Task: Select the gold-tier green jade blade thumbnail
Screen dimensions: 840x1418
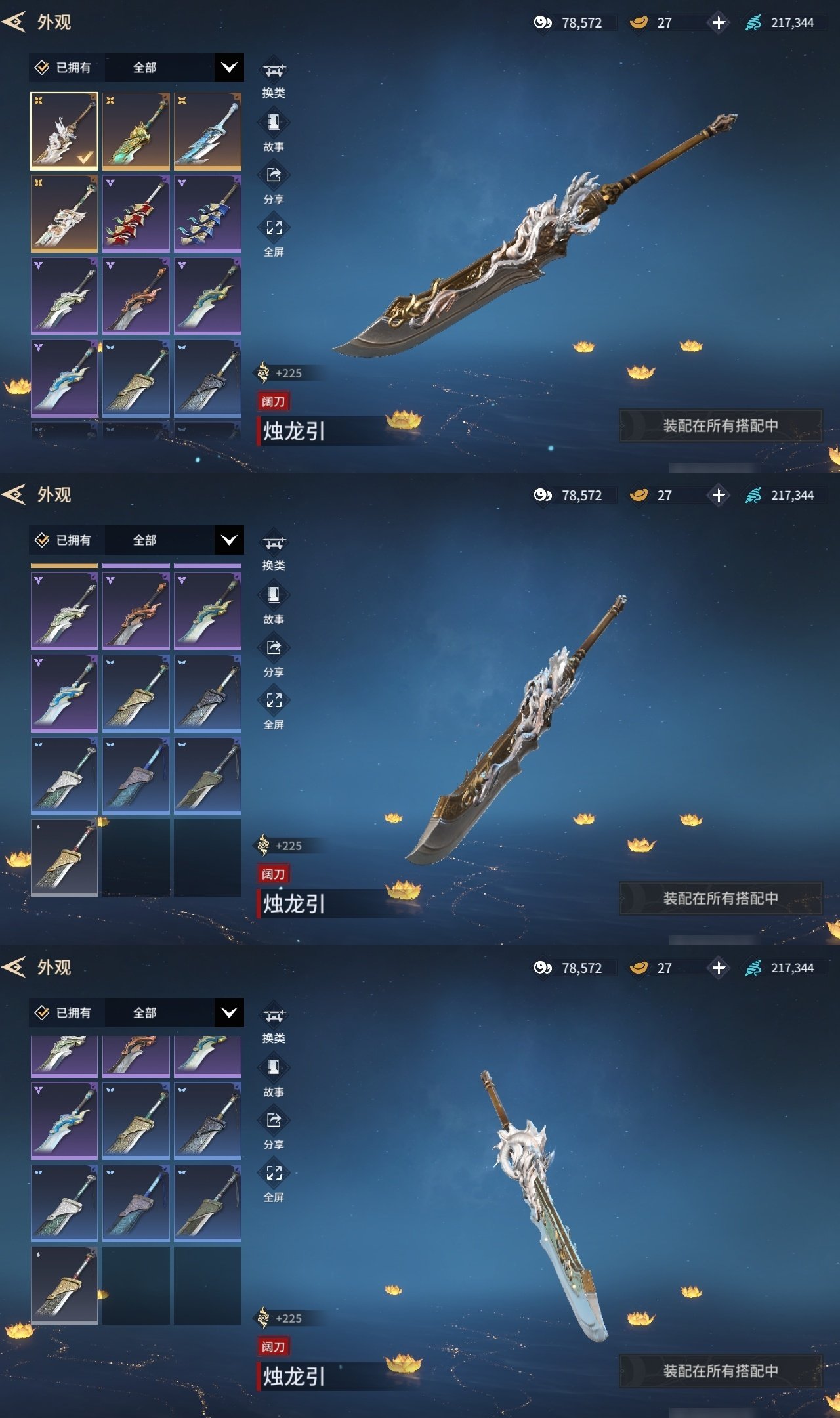Action: tap(136, 131)
